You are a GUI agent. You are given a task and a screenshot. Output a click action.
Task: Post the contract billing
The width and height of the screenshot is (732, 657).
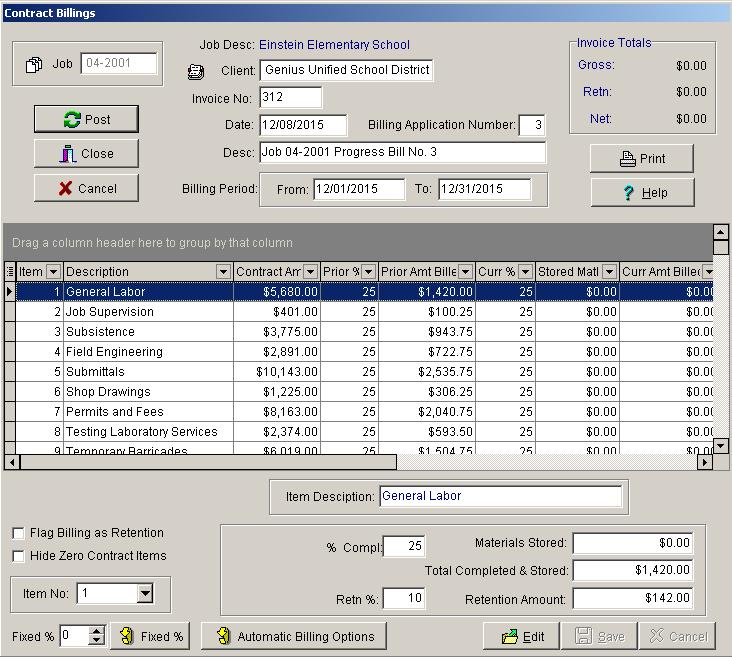tap(86, 119)
